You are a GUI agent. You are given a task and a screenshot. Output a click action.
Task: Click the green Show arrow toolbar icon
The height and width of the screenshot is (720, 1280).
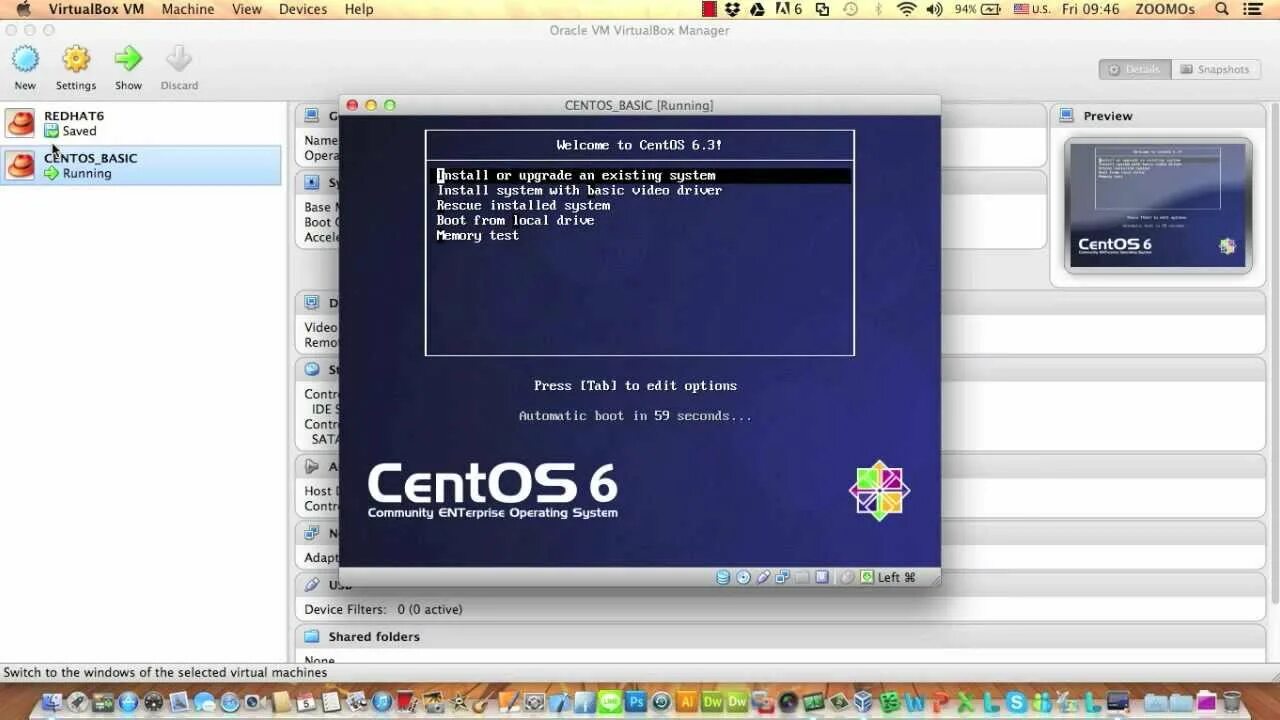pos(128,59)
